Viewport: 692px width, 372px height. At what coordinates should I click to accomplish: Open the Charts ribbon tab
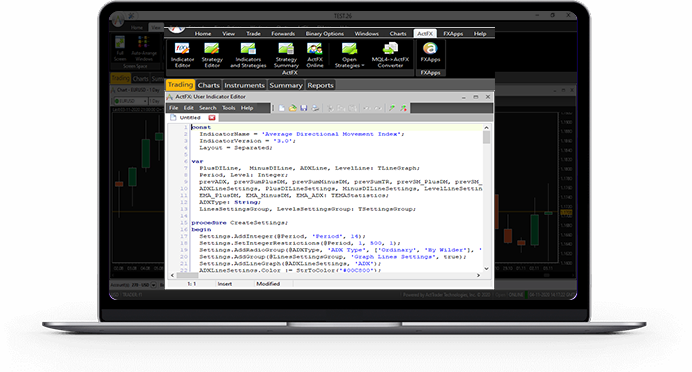point(398,34)
